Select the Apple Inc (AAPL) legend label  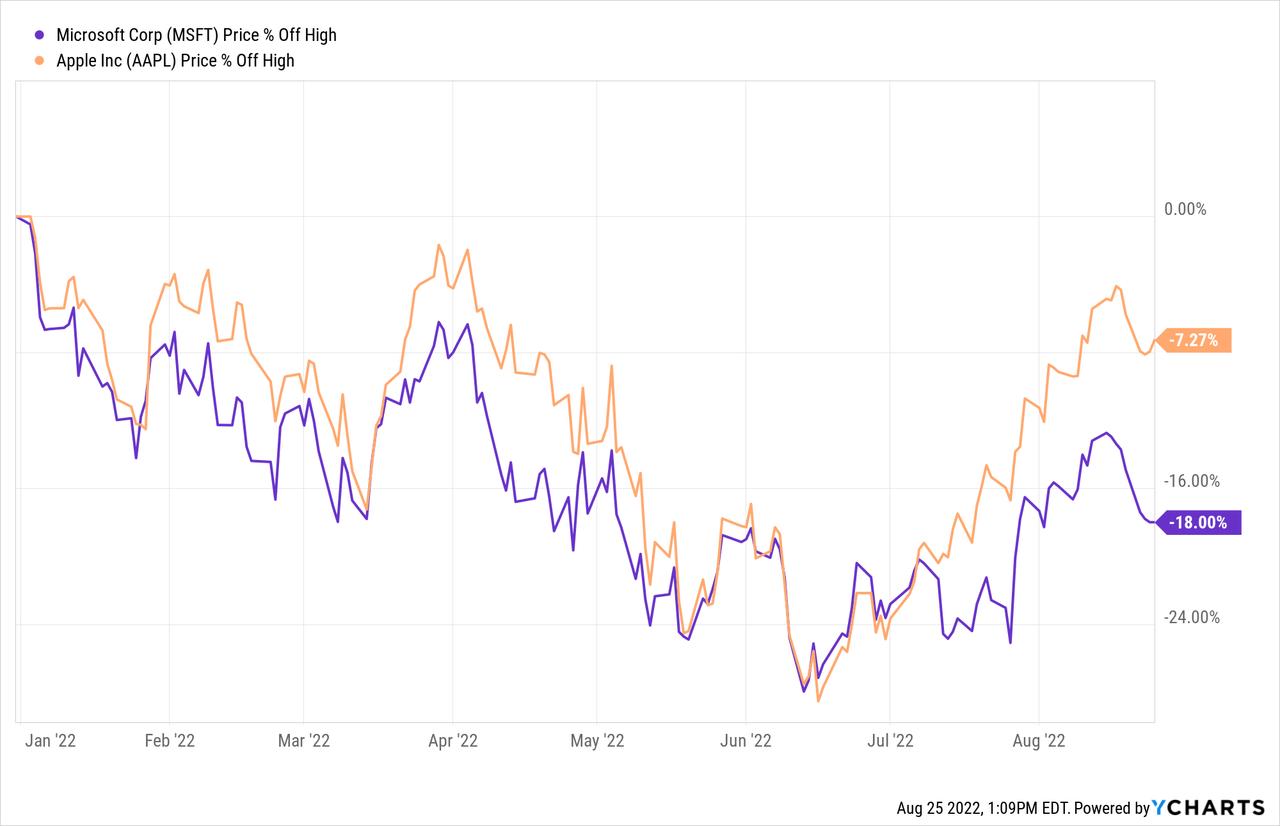click(175, 61)
